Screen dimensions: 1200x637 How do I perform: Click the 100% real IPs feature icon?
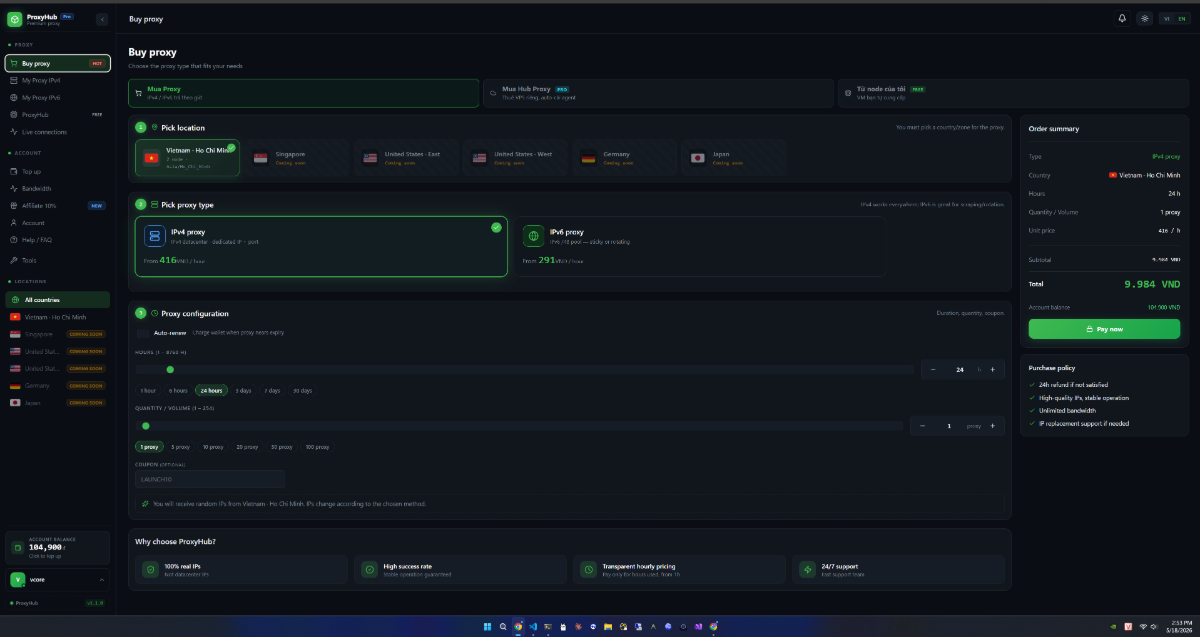point(150,570)
